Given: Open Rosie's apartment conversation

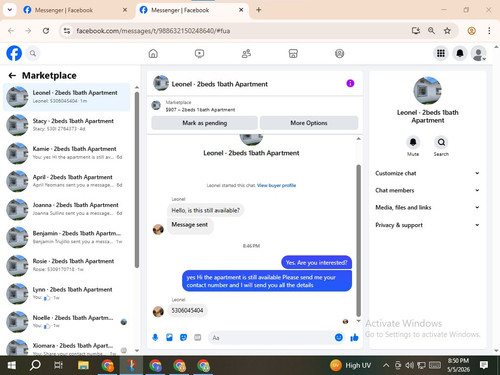Looking at the screenshot, I should point(67,265).
